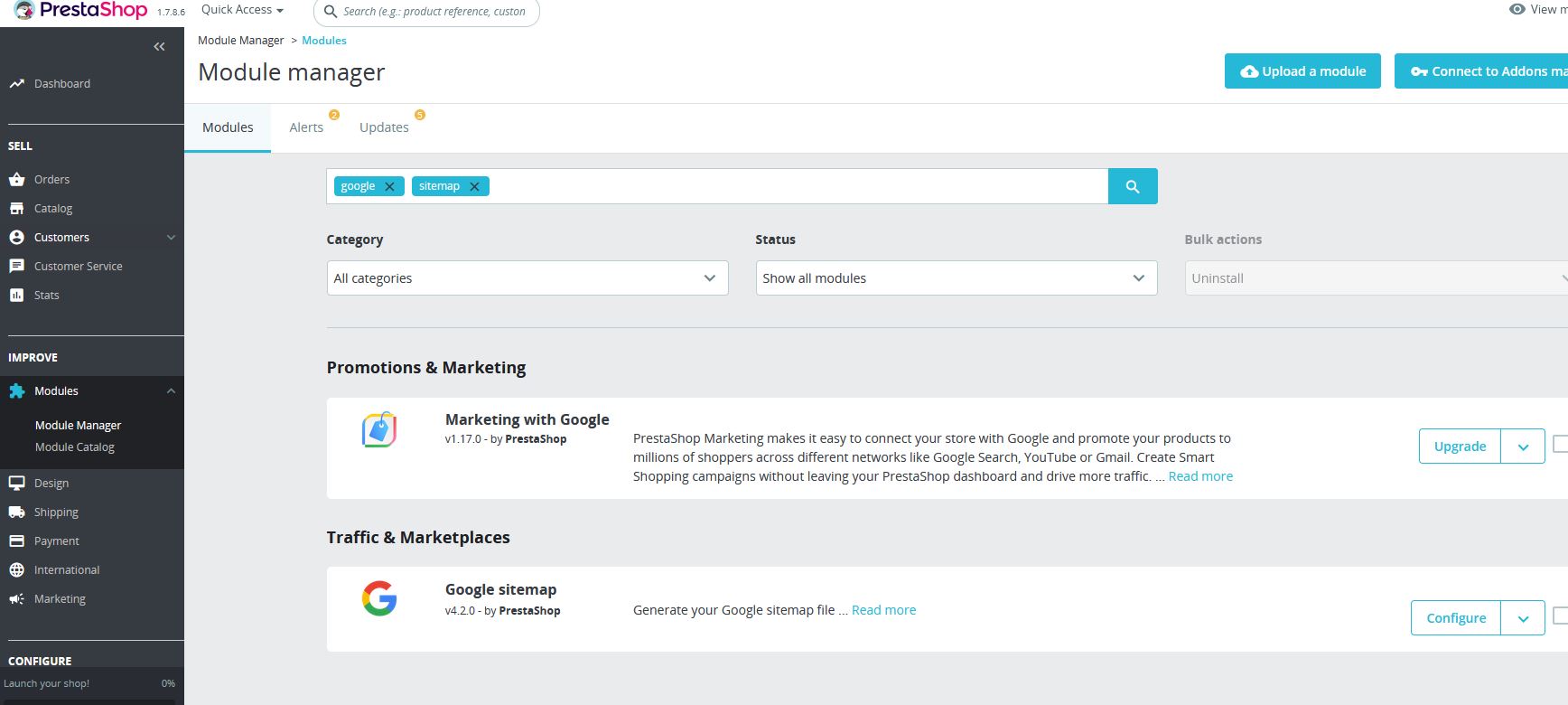
Task: Open the Category dropdown (All categories)
Action: coord(527,278)
